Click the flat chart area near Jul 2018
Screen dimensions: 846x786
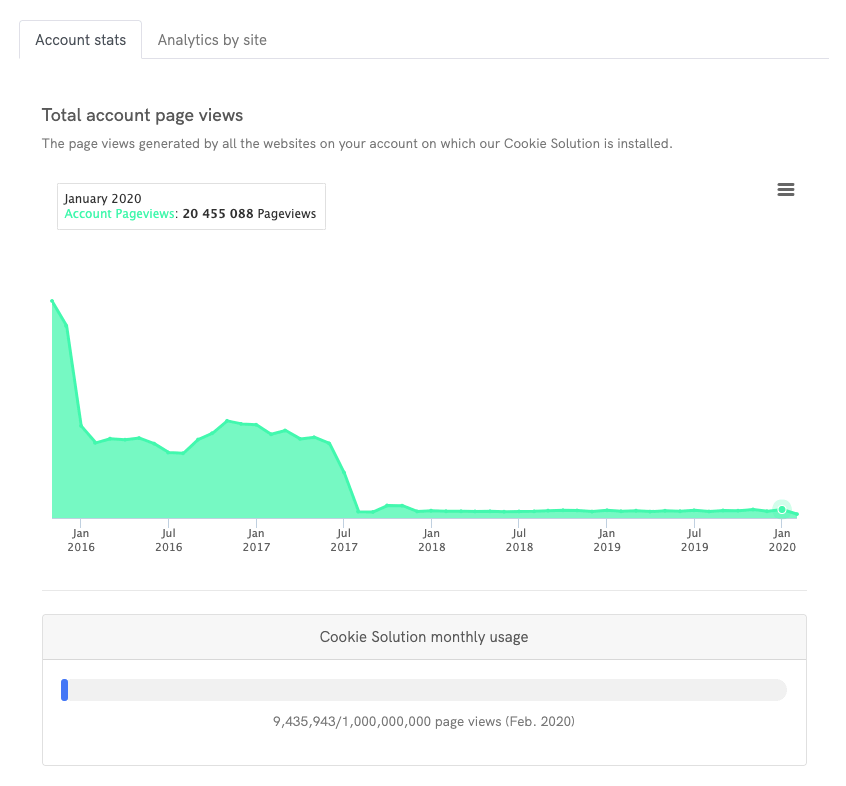coord(519,510)
